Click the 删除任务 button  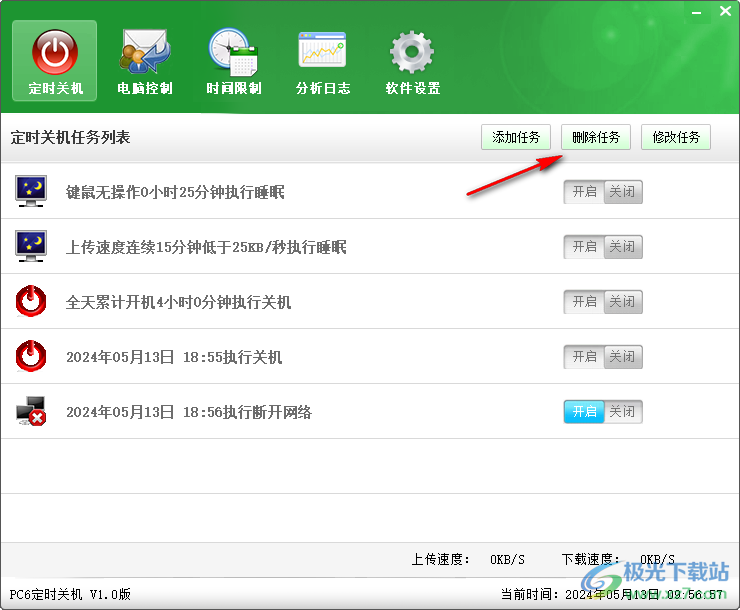point(596,137)
